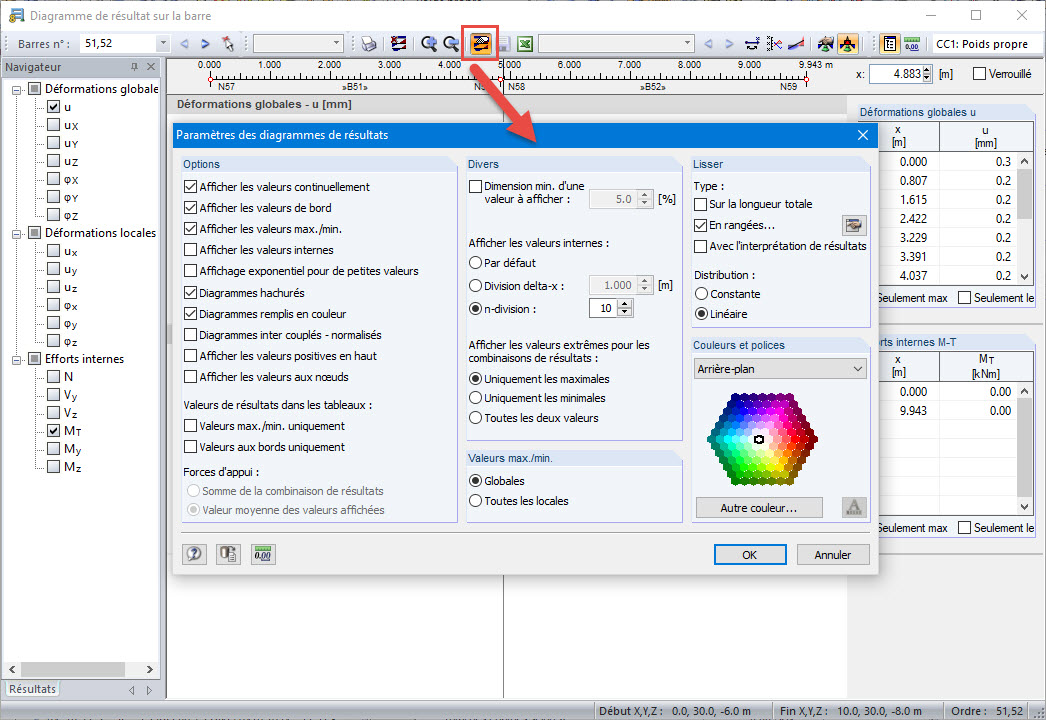The image size is (1046, 720).
Task: Open the Arrière-plan dropdown
Action: (x=780, y=369)
